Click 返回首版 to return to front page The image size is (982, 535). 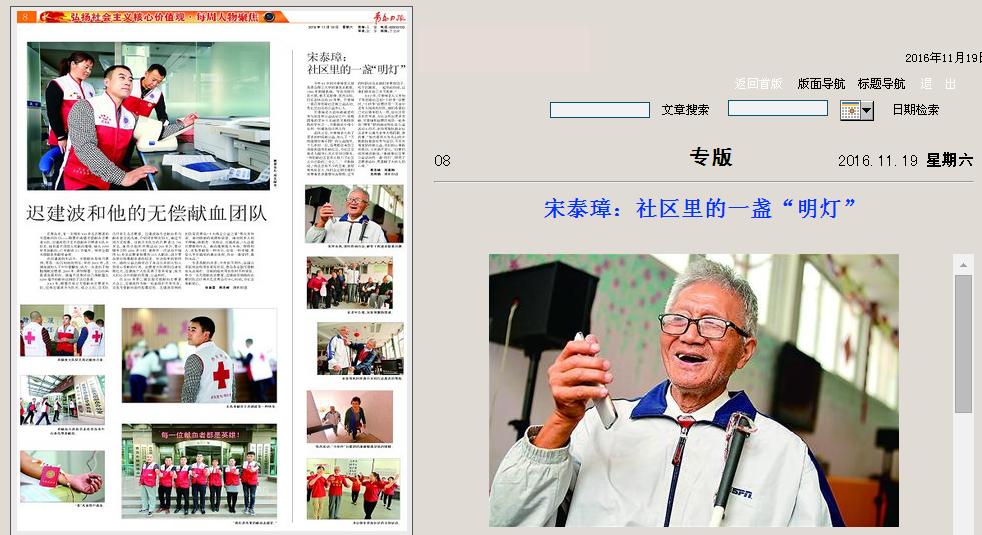(758, 84)
